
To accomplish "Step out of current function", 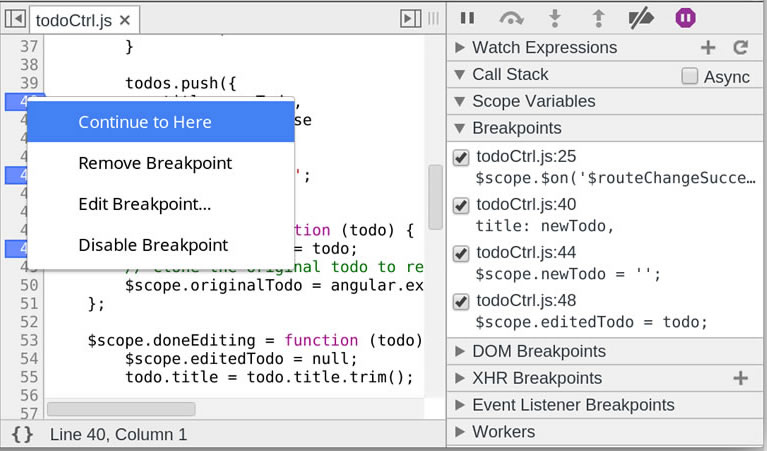I will click(x=599, y=18).
